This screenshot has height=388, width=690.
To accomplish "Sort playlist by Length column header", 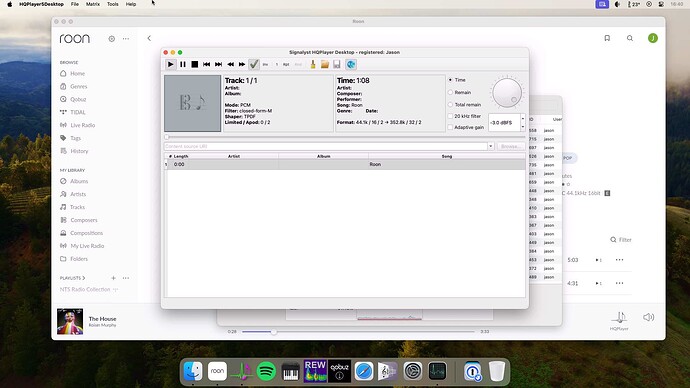I will (181, 156).
